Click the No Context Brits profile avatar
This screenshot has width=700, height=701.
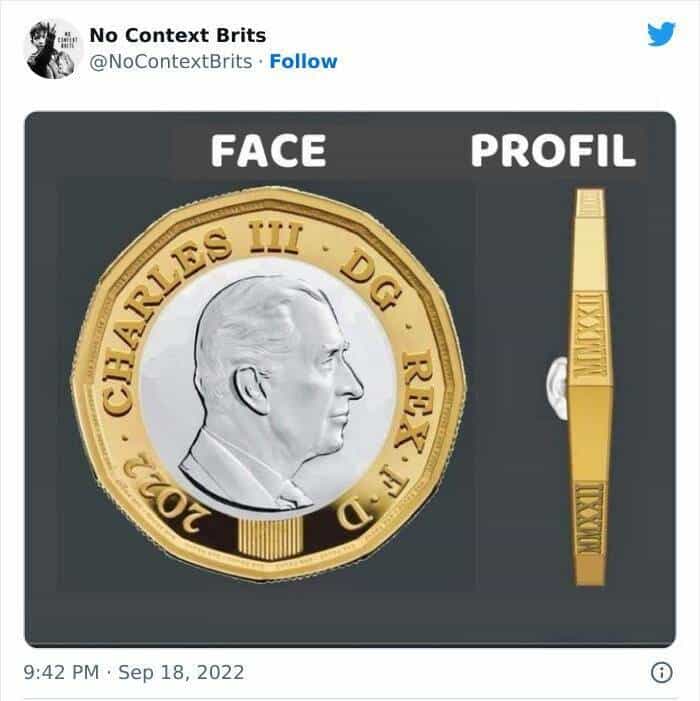point(52,47)
